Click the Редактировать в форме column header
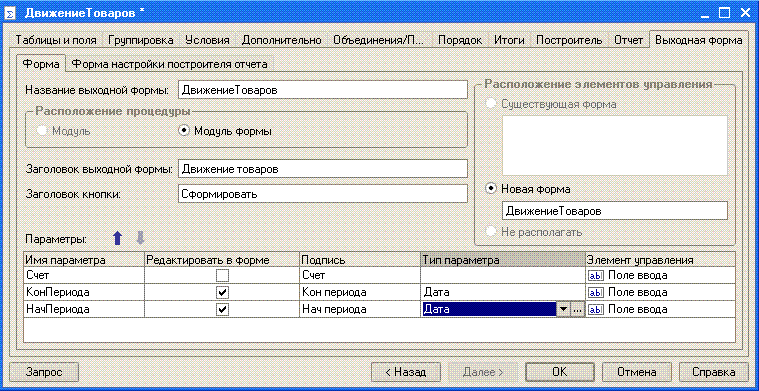 [222, 259]
